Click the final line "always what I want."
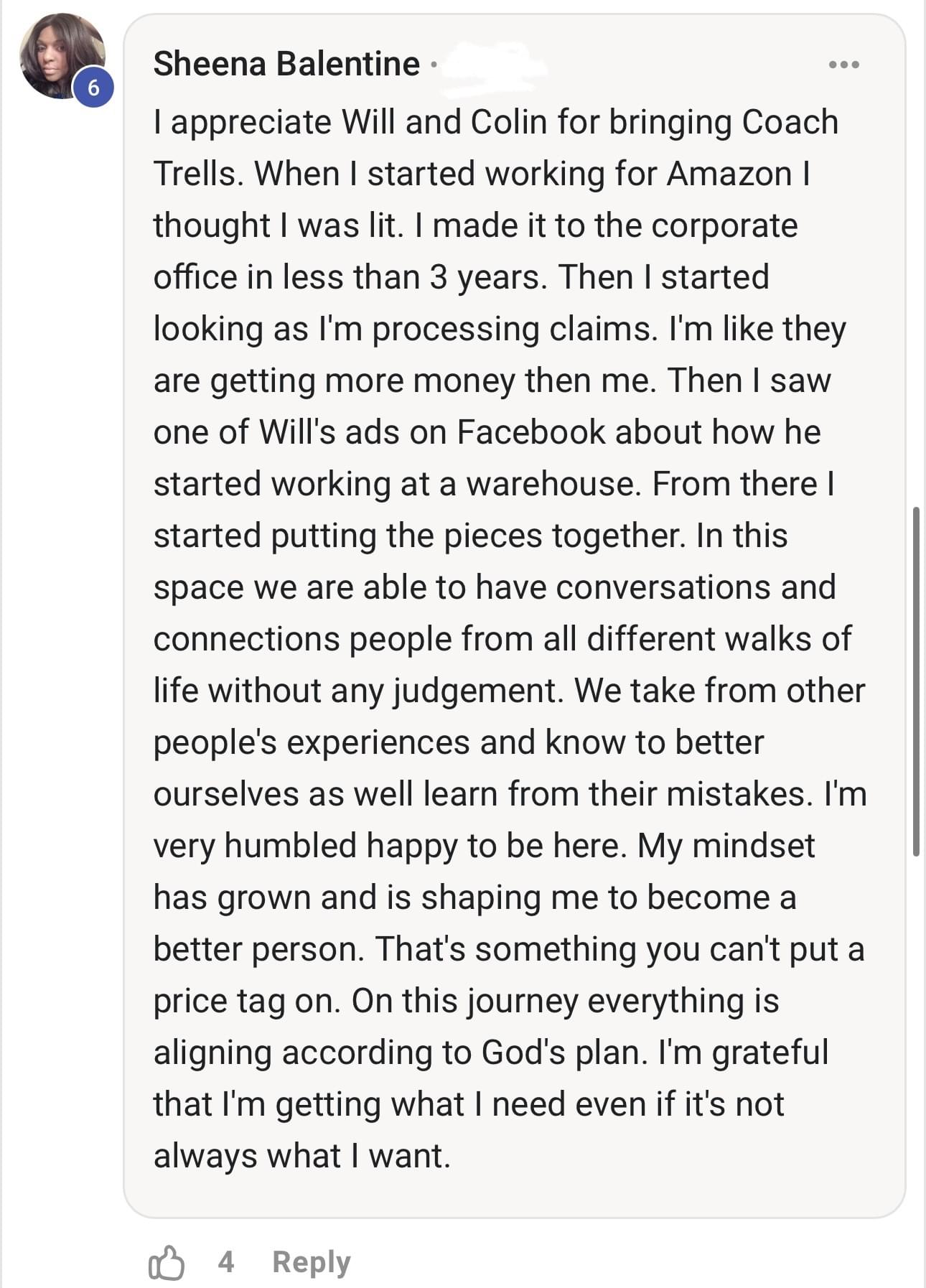 pos(301,1156)
